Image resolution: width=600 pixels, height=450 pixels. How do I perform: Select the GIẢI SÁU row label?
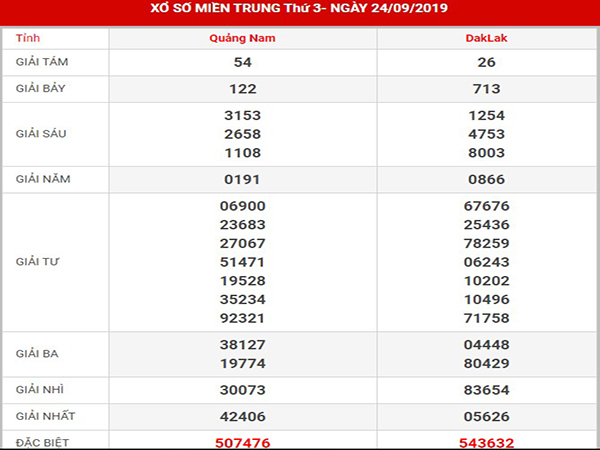click(42, 134)
